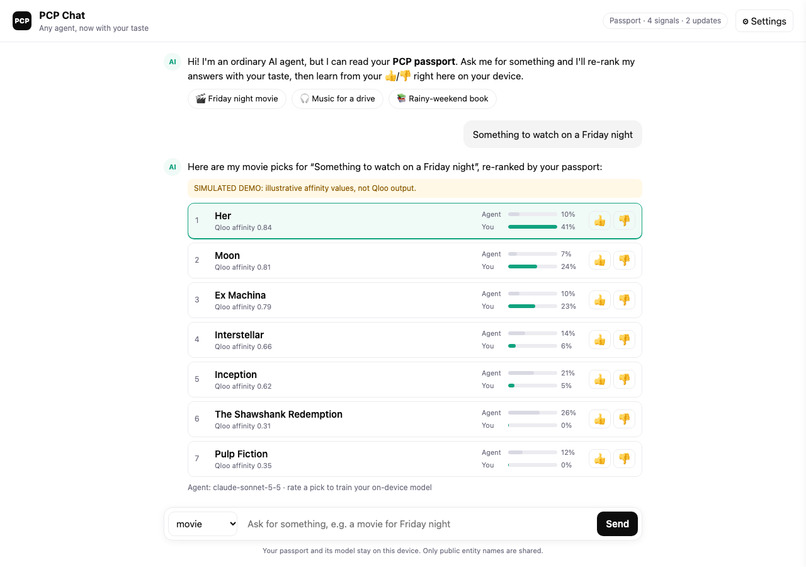
Task: Open Settings
Action: coord(764,21)
